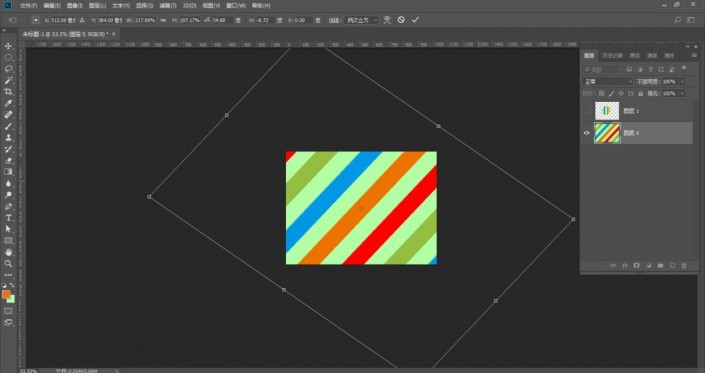Screen dimensions: 705x373
Task: Toggle lock all padlock icon
Action: coord(641,93)
